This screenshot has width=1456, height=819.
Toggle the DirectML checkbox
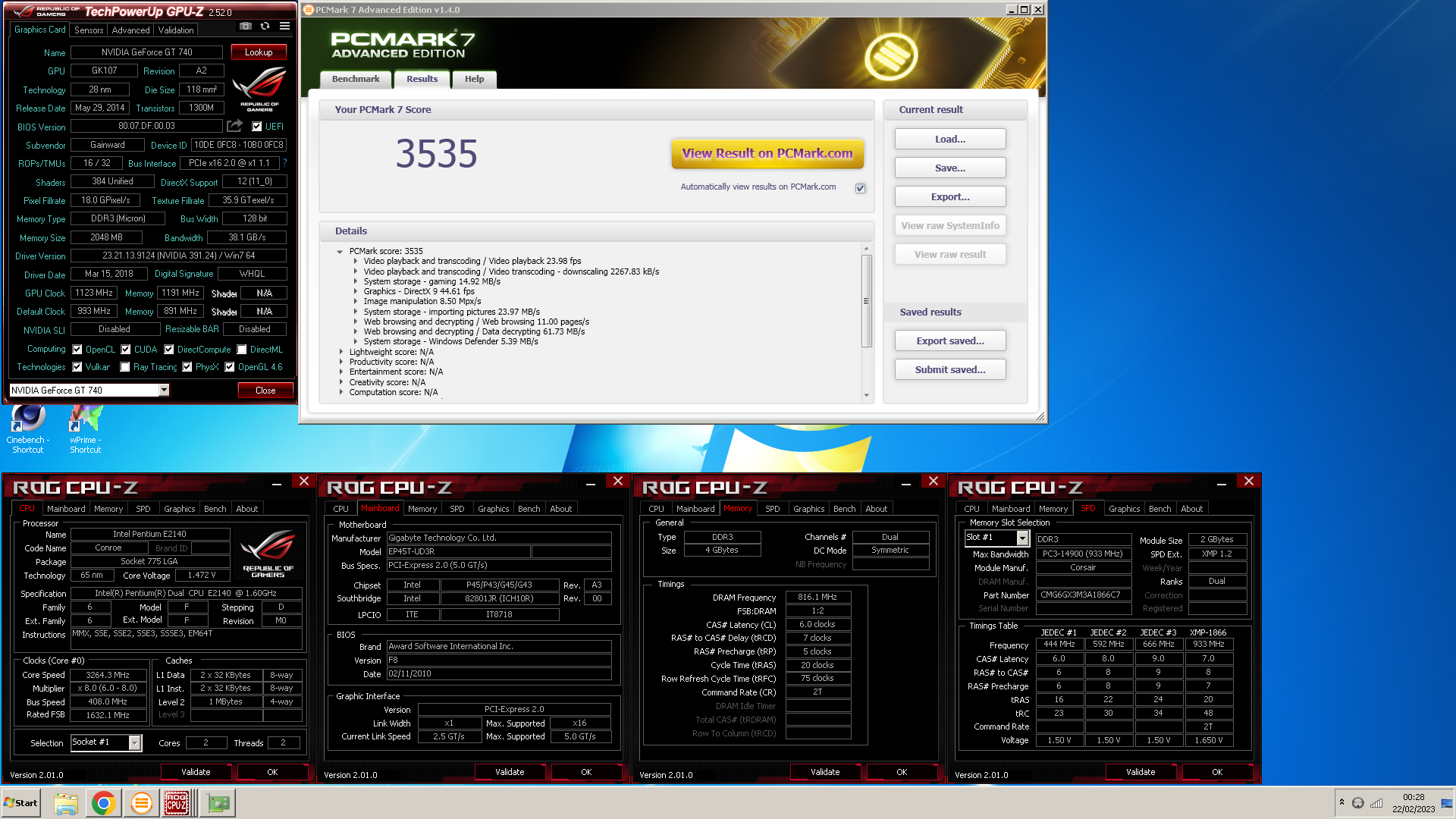pos(242,350)
